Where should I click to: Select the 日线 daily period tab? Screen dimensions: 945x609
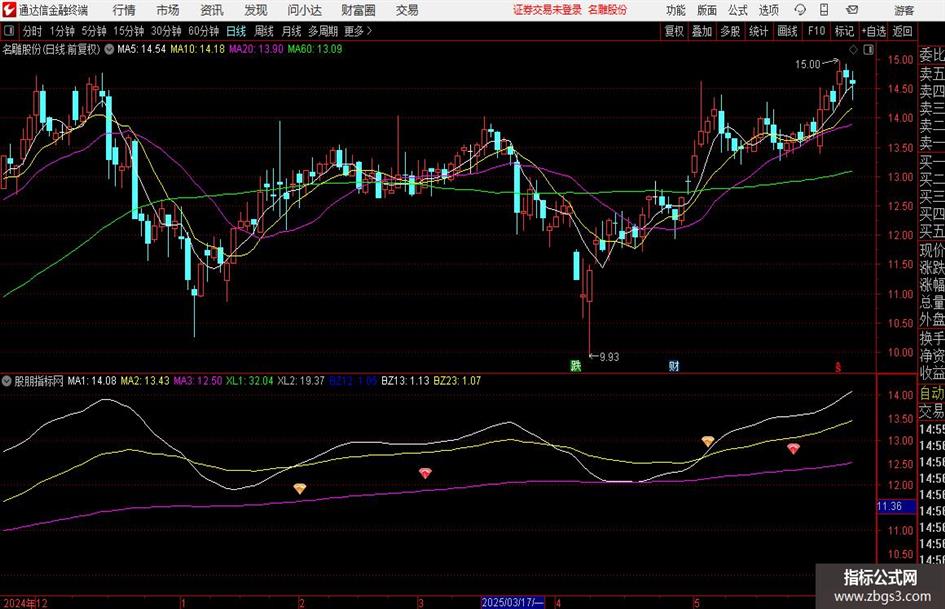(236, 31)
